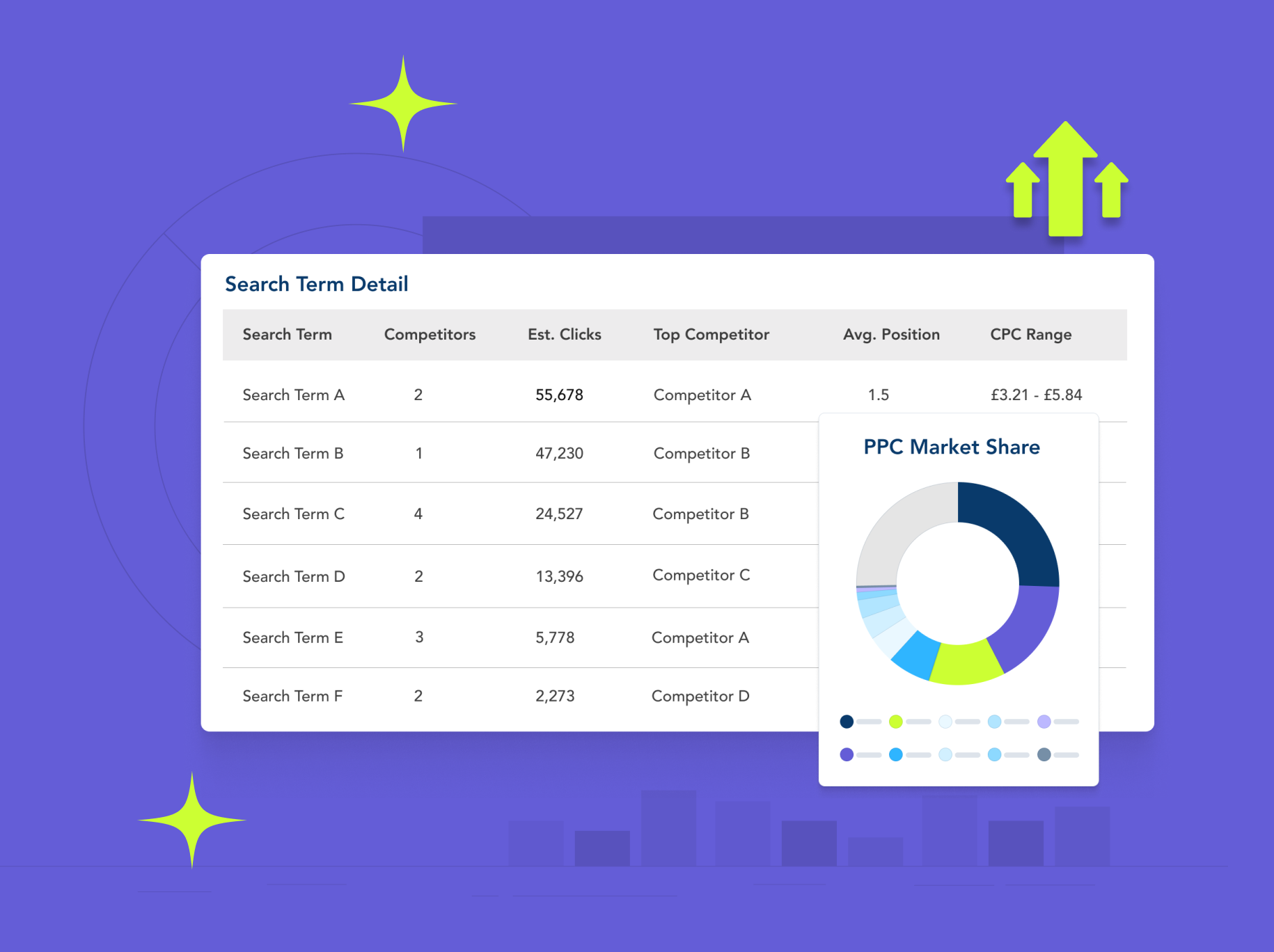Viewport: 1274px width, 952px height.
Task: Select the Search Term F row label
Action: pos(292,697)
